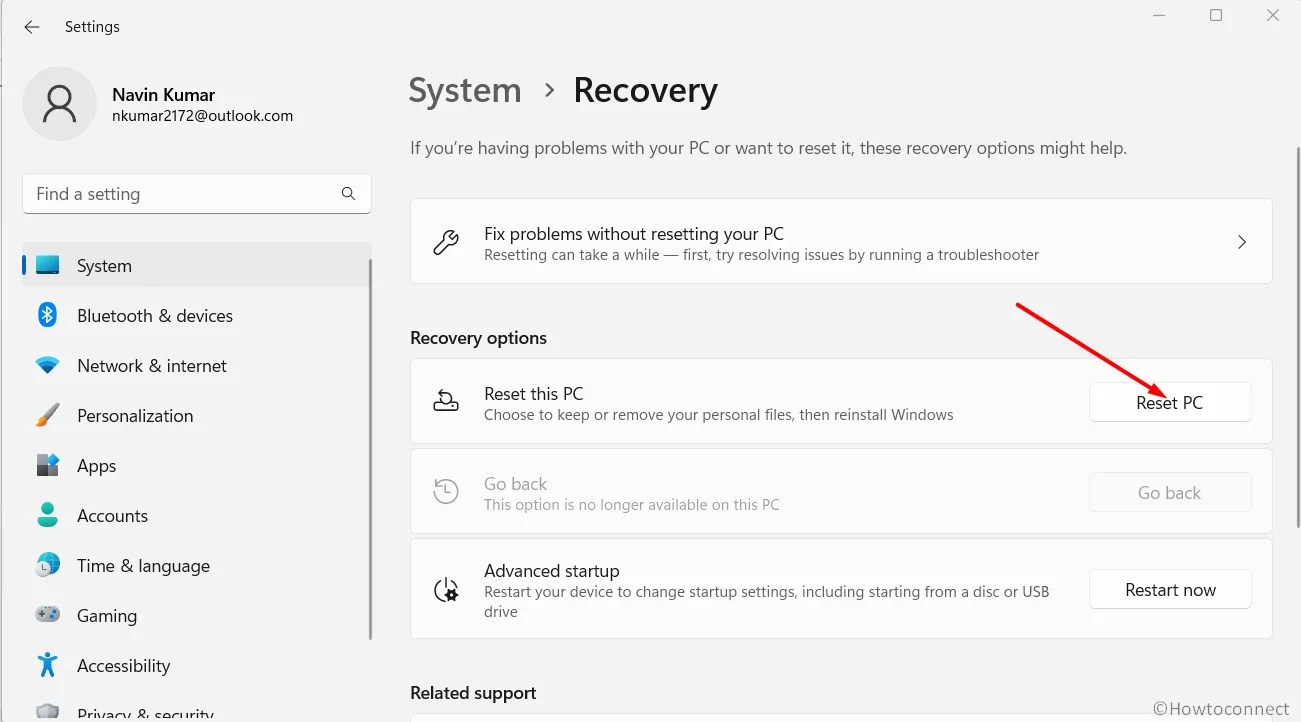Open Bluetooth & devices settings

pos(48,315)
